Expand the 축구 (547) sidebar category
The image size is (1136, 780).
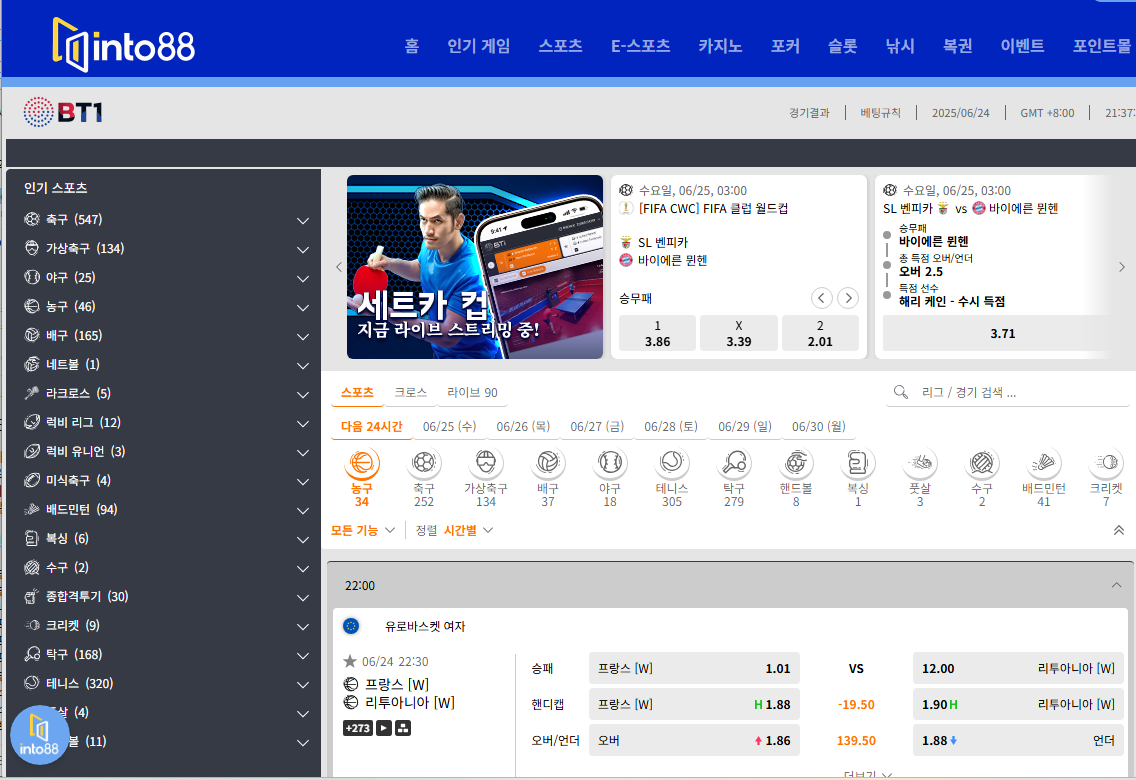click(303, 220)
